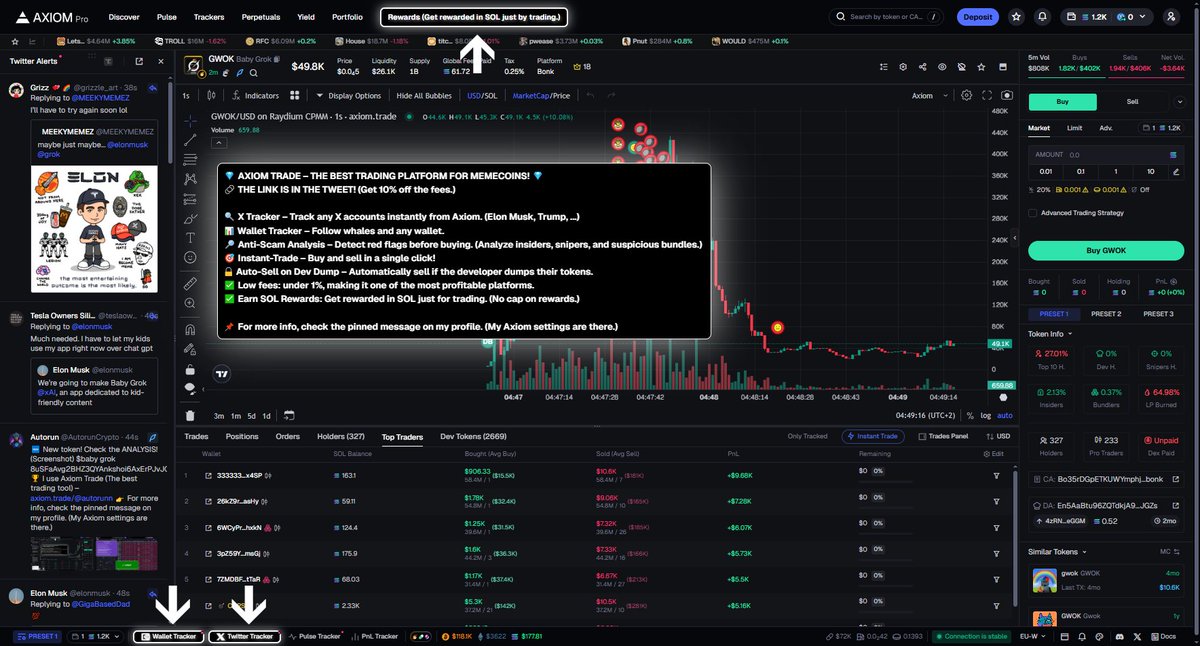Screen dimensions: 1200x646
Task: Click the Buy GWOK button
Action: [1106, 251]
